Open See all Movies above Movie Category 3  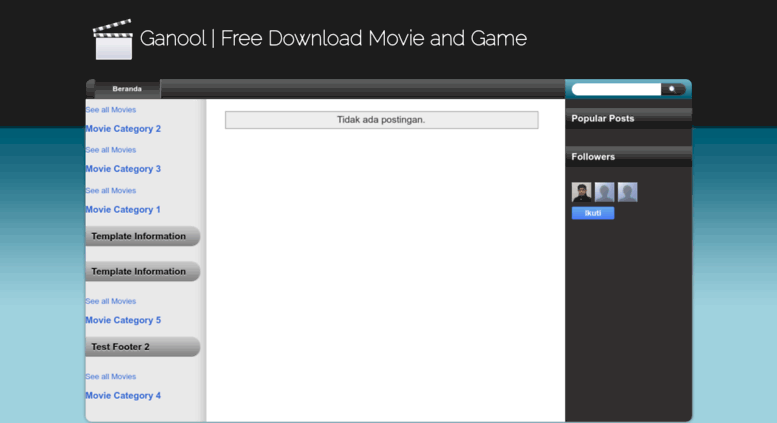click(x=111, y=150)
